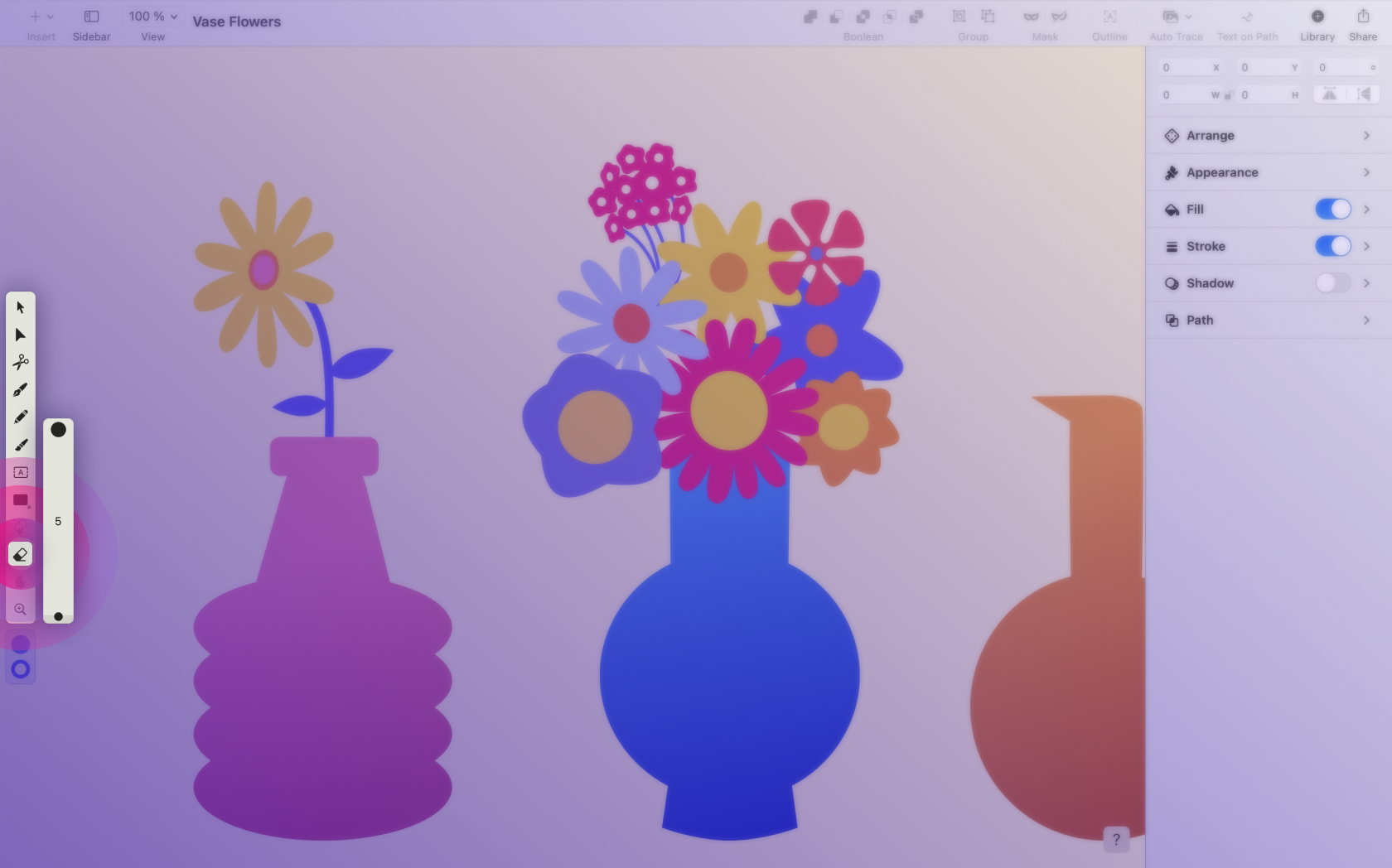The width and height of the screenshot is (1392, 868).
Task: Select the Eraser tool
Action: [x=21, y=554]
